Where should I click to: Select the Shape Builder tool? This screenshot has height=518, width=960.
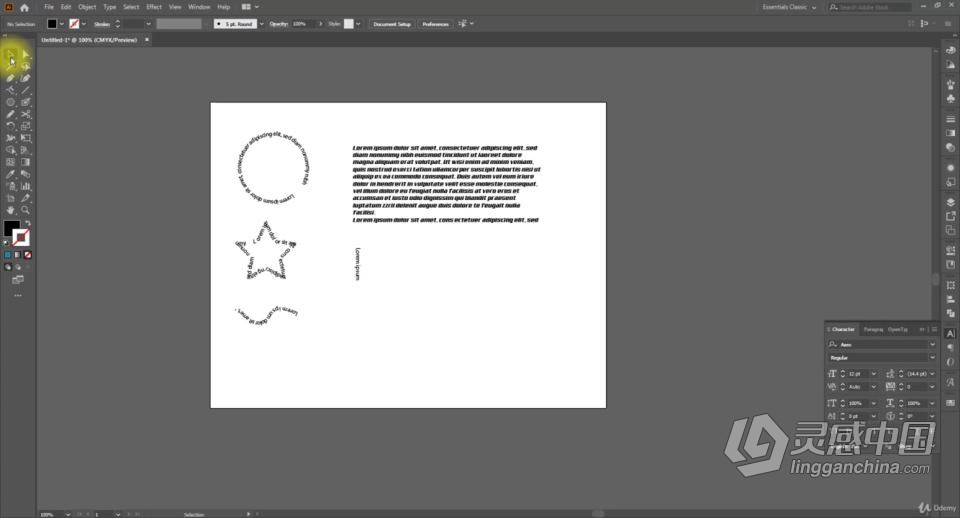pyautogui.click(x=10, y=150)
